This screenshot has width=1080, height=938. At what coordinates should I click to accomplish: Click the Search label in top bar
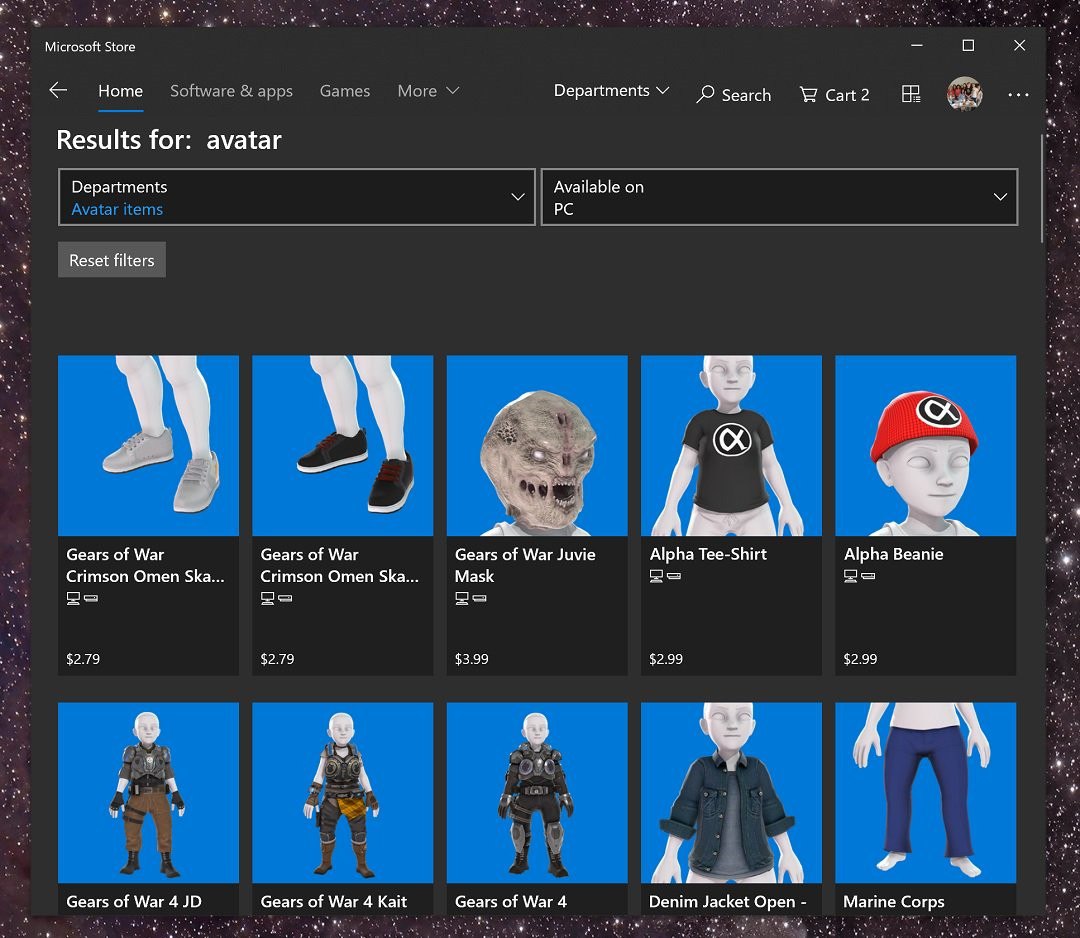click(746, 95)
